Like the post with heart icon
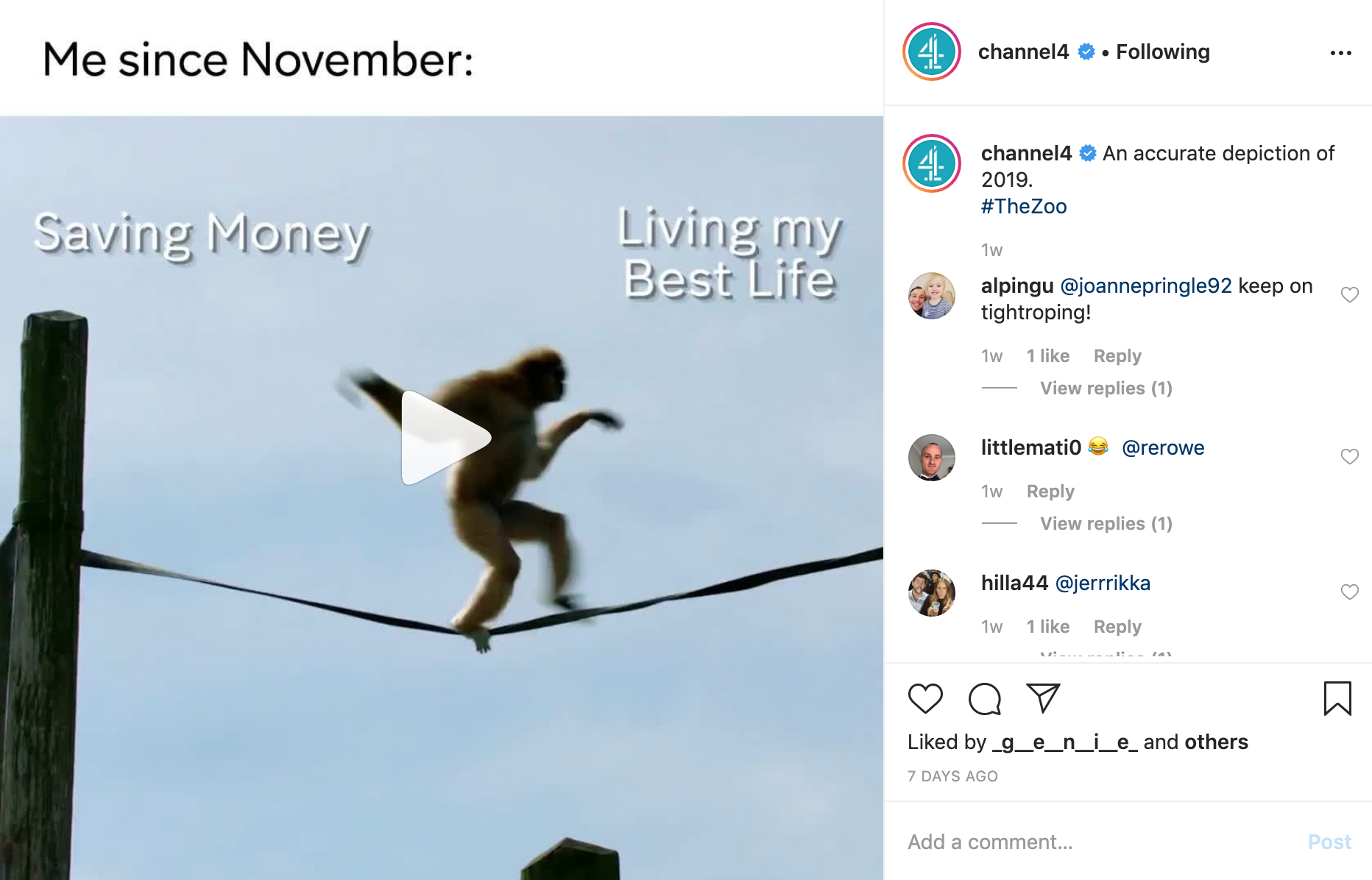The width and height of the screenshot is (1372, 880). tap(925, 698)
